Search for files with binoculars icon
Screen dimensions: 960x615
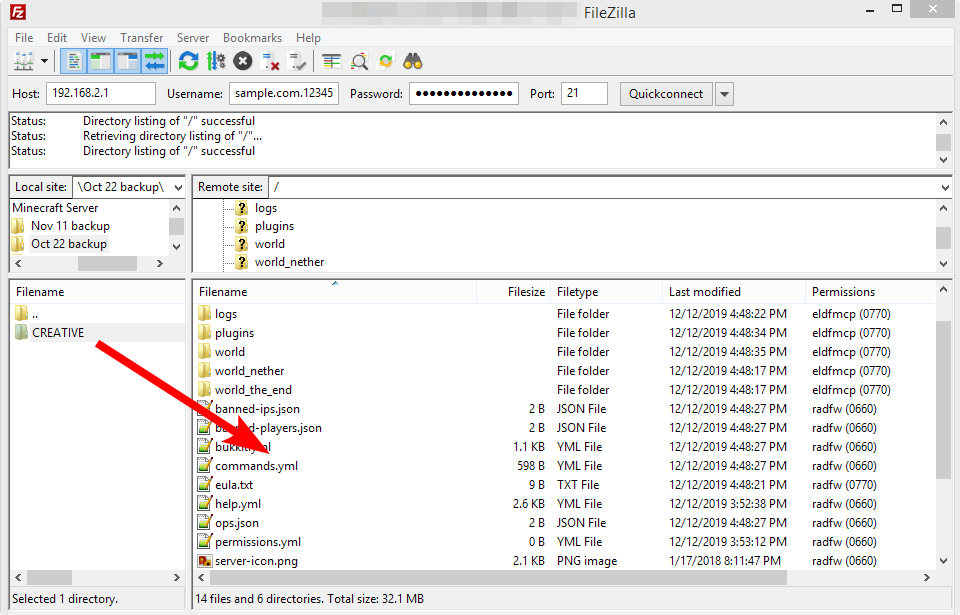click(x=413, y=61)
